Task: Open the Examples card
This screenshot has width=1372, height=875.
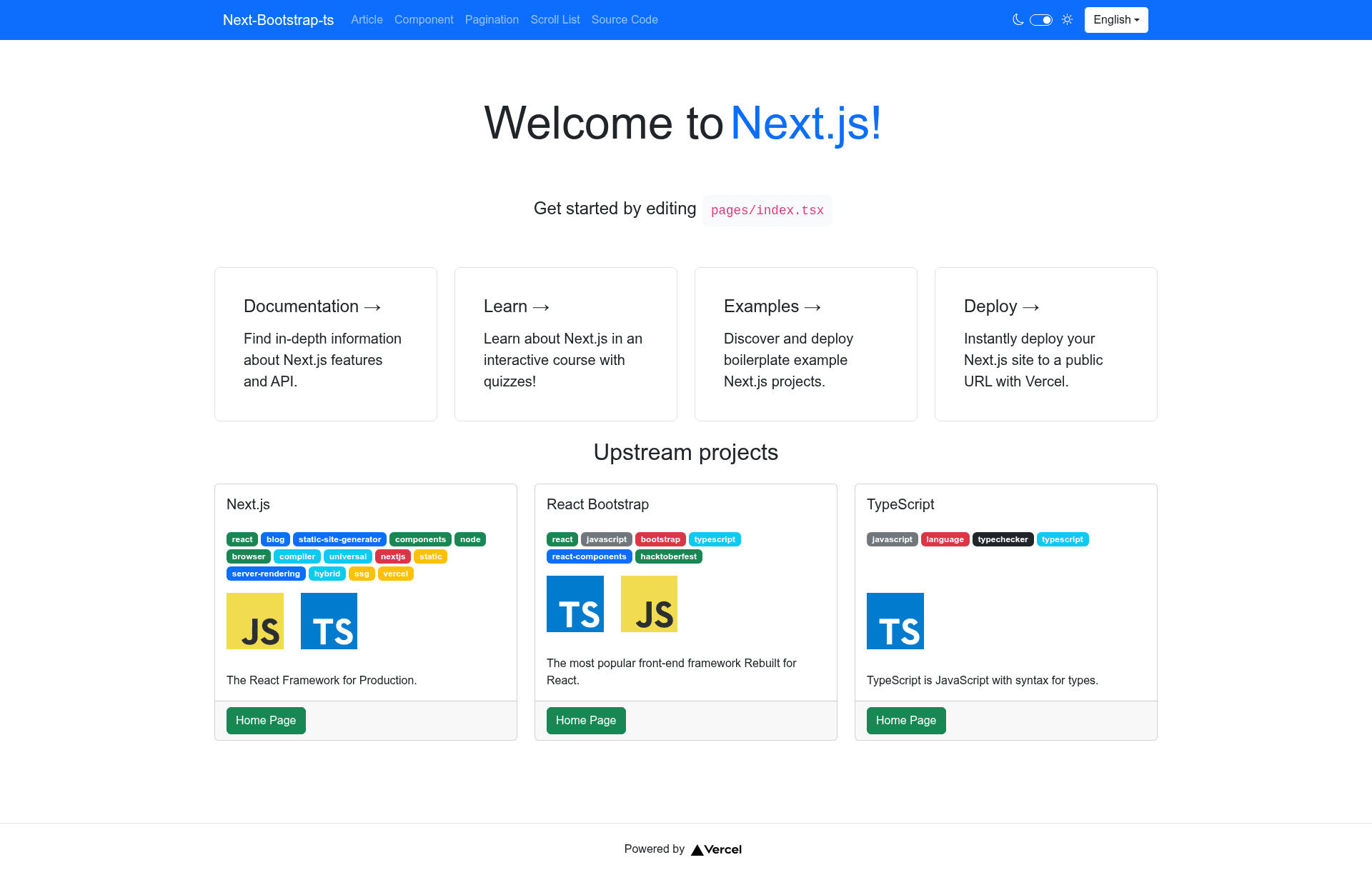Action: [x=806, y=344]
